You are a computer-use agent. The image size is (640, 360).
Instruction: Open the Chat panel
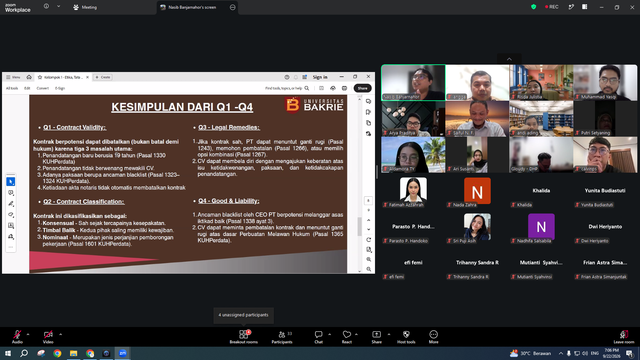click(x=318, y=336)
